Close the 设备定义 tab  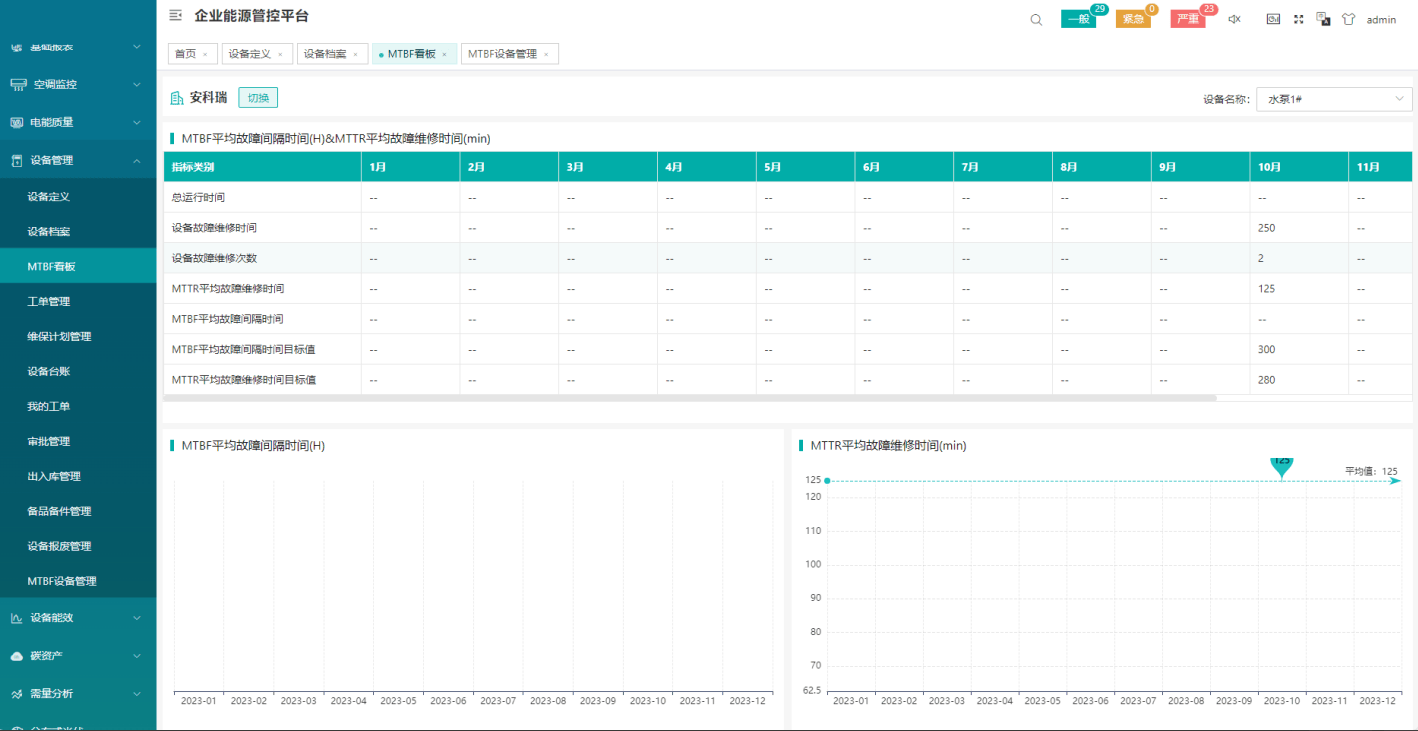pyautogui.click(x=280, y=54)
